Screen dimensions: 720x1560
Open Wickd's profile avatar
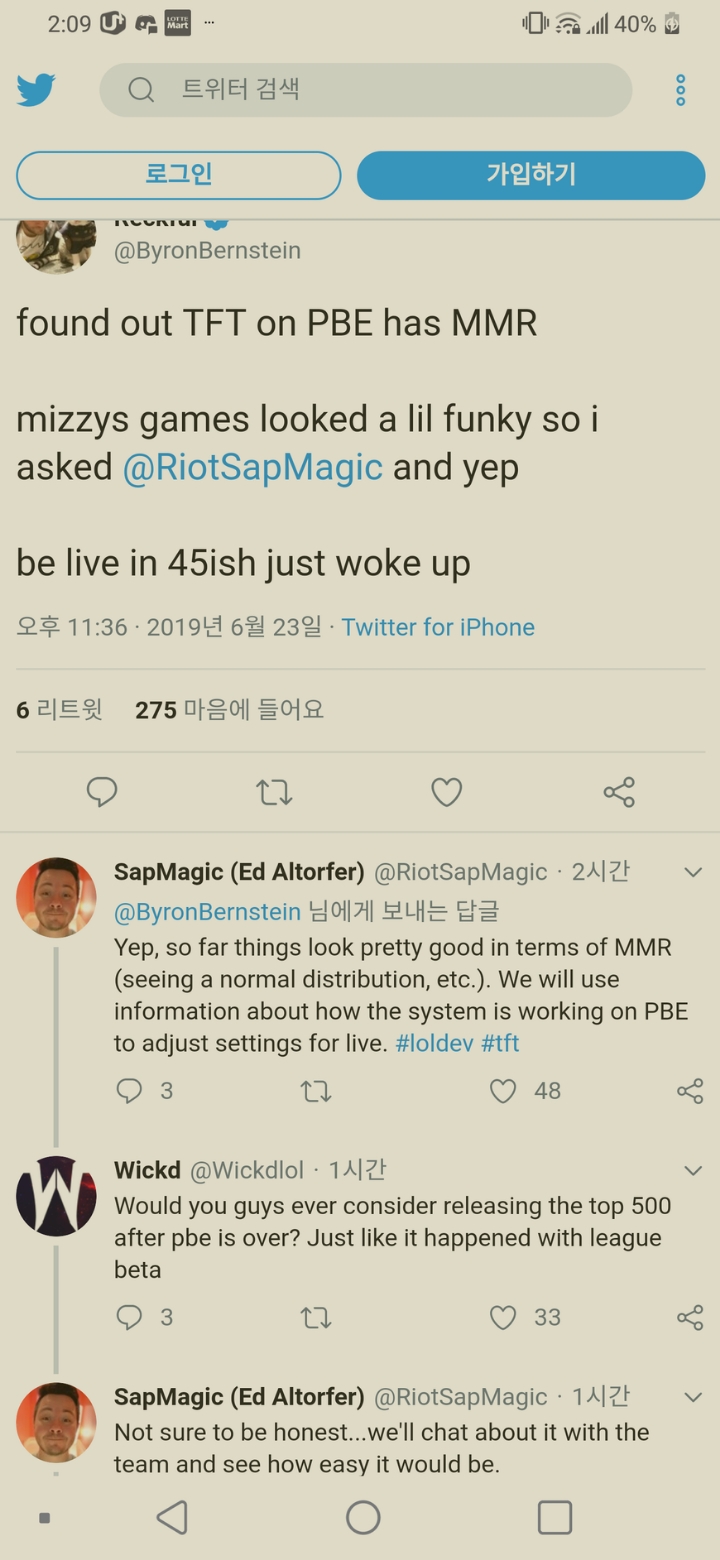tap(56, 1196)
